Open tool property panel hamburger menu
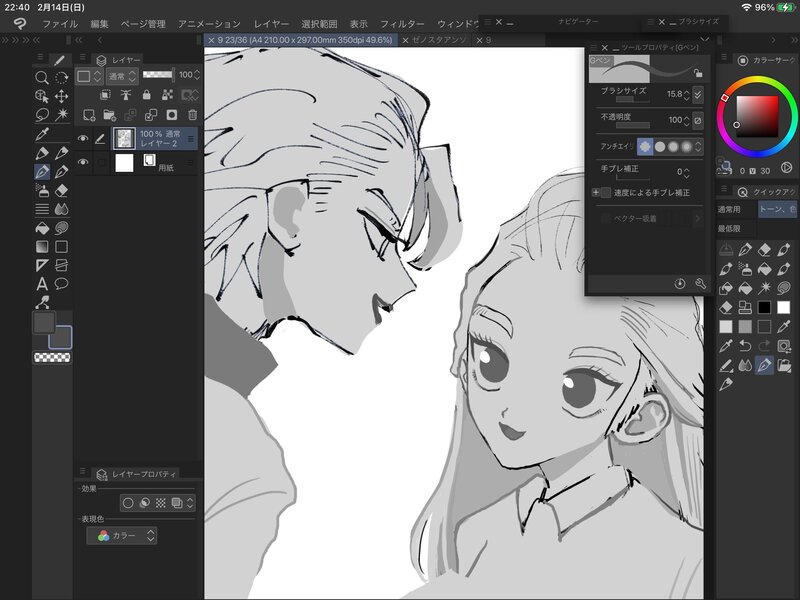 coord(593,47)
